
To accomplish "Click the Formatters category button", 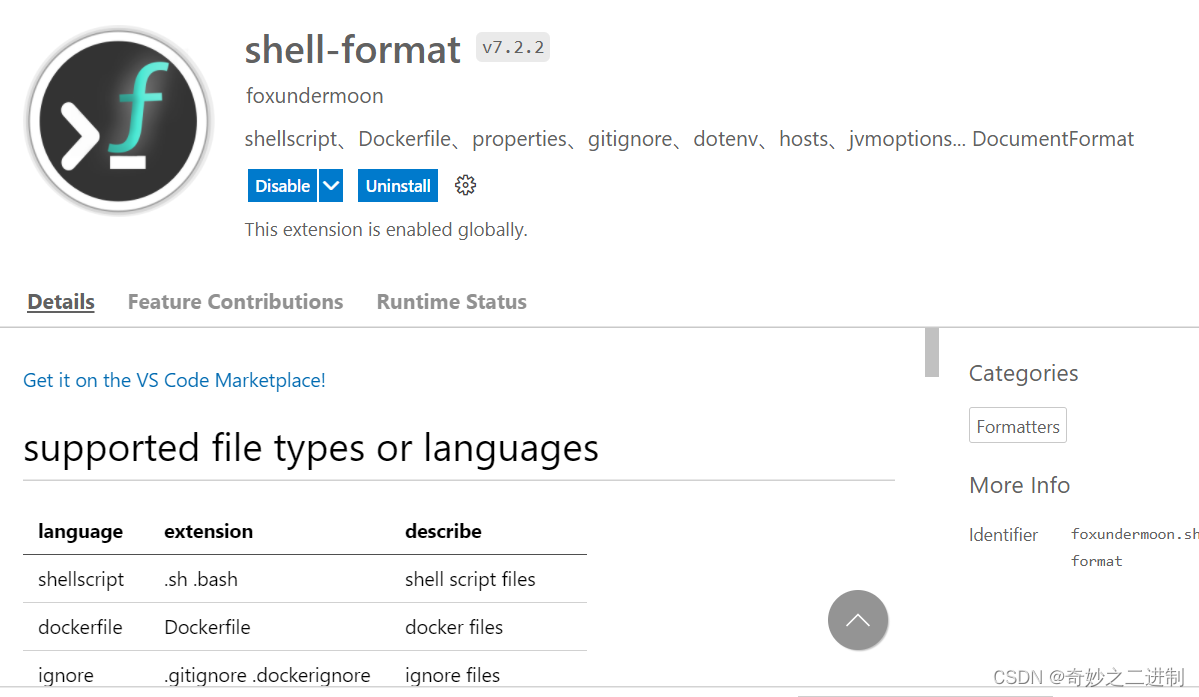I will click(x=1017, y=424).
